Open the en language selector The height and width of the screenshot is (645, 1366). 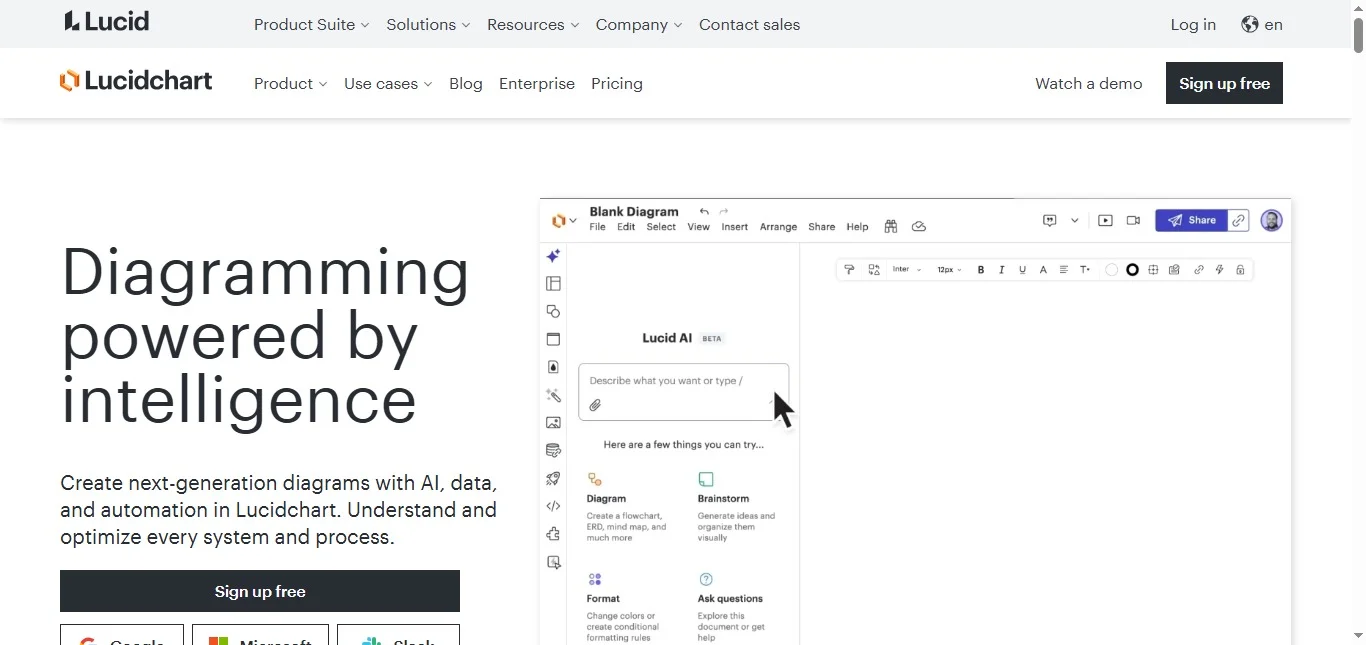pos(1262,25)
